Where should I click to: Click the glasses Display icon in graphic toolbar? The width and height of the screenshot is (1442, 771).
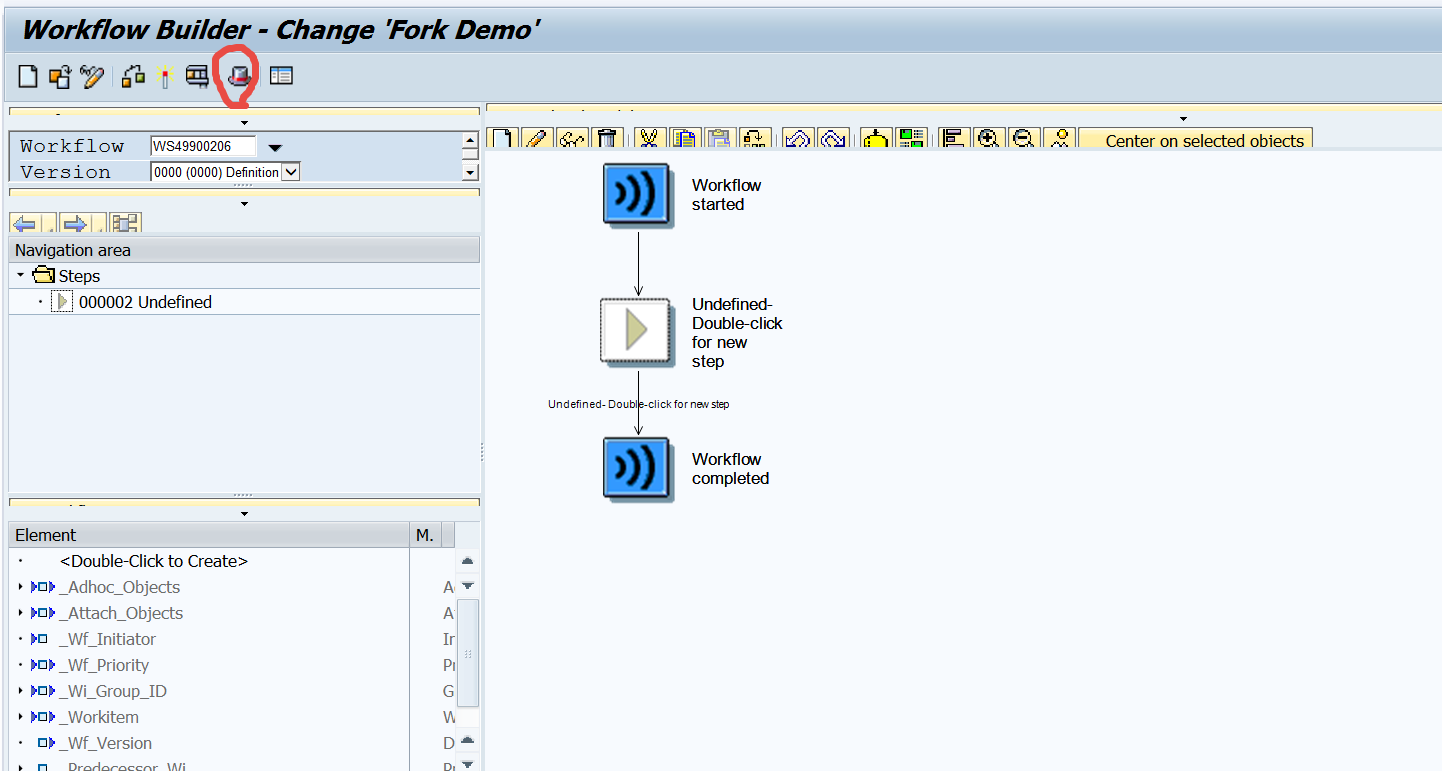(571, 139)
